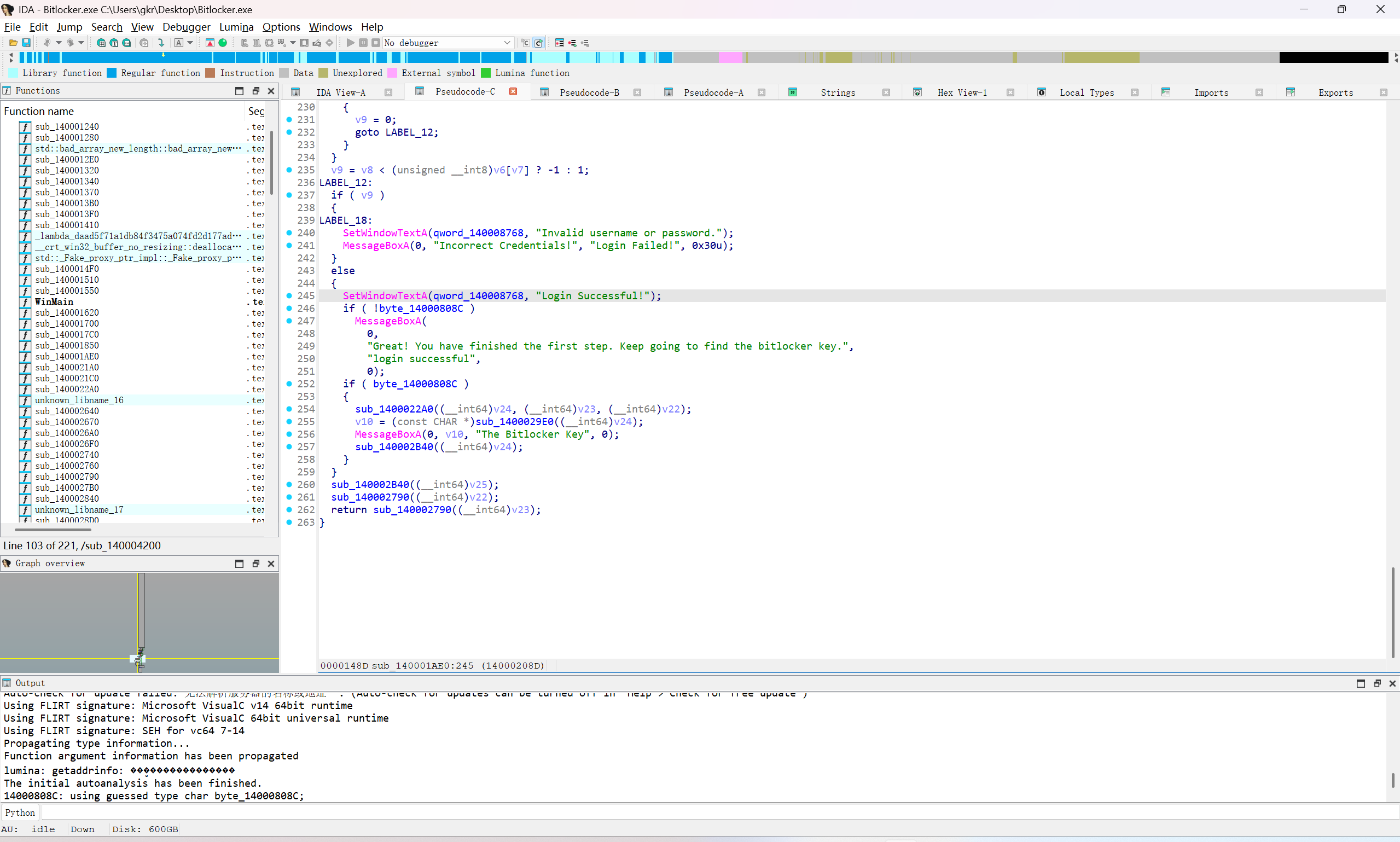Expand the back navigation history arrow

point(59,43)
